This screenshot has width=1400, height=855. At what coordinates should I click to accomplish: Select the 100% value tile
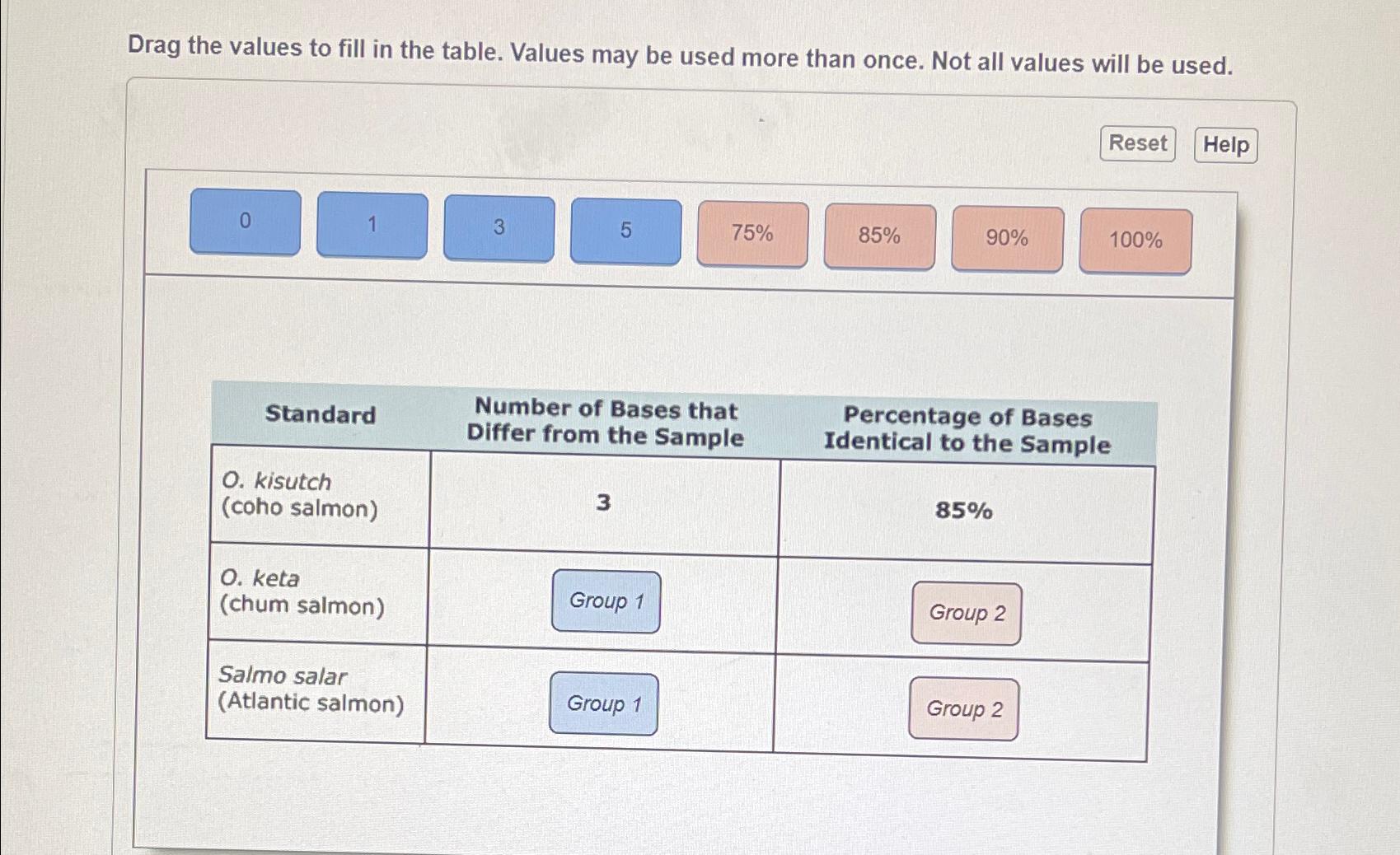[1135, 240]
